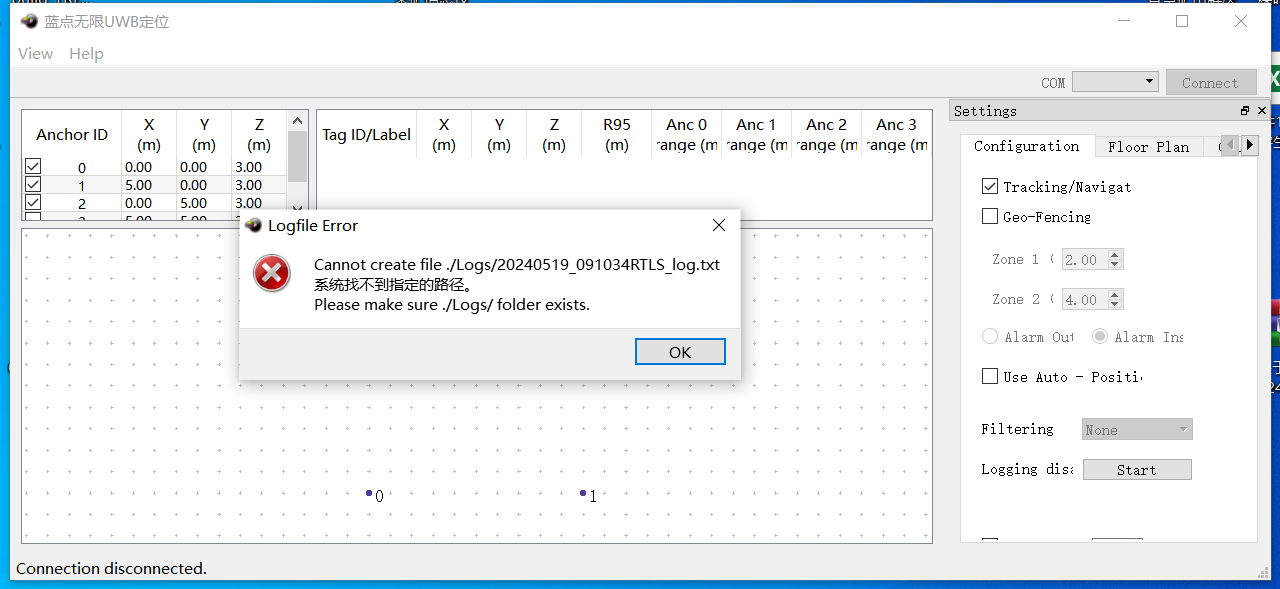Maximize the UWB application window
The width and height of the screenshot is (1280, 589).
[x=1182, y=21]
